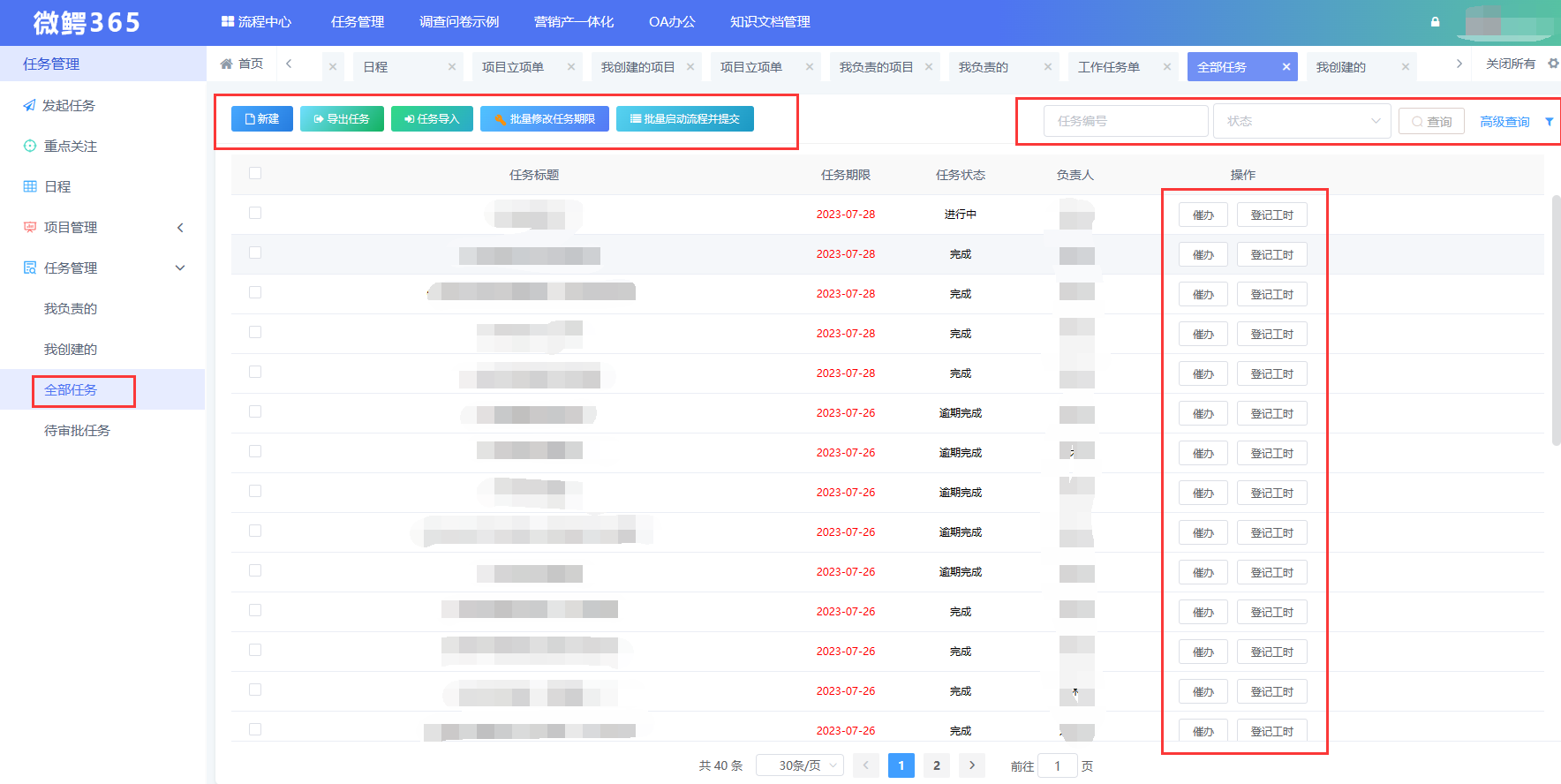The width and height of the screenshot is (1561, 784).
Task: Switch to the 工作任务单 tab
Action: (1108, 67)
